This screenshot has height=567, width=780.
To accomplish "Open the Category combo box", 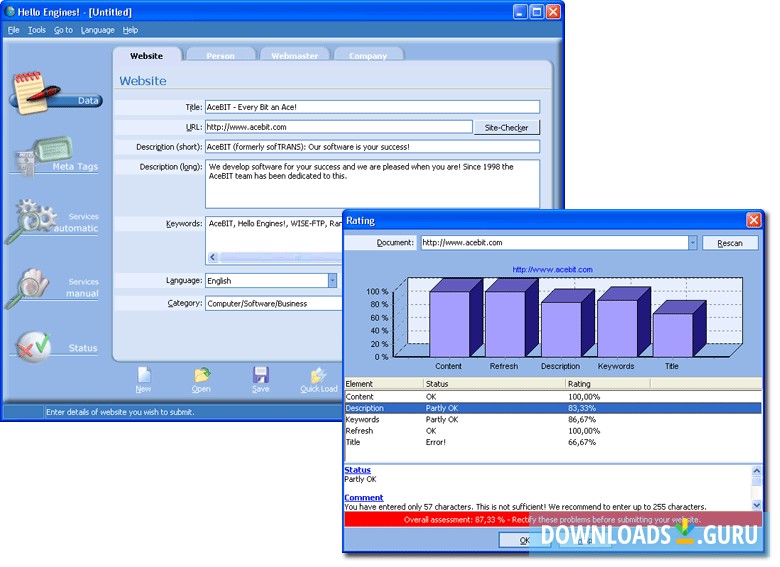I will pos(274,303).
